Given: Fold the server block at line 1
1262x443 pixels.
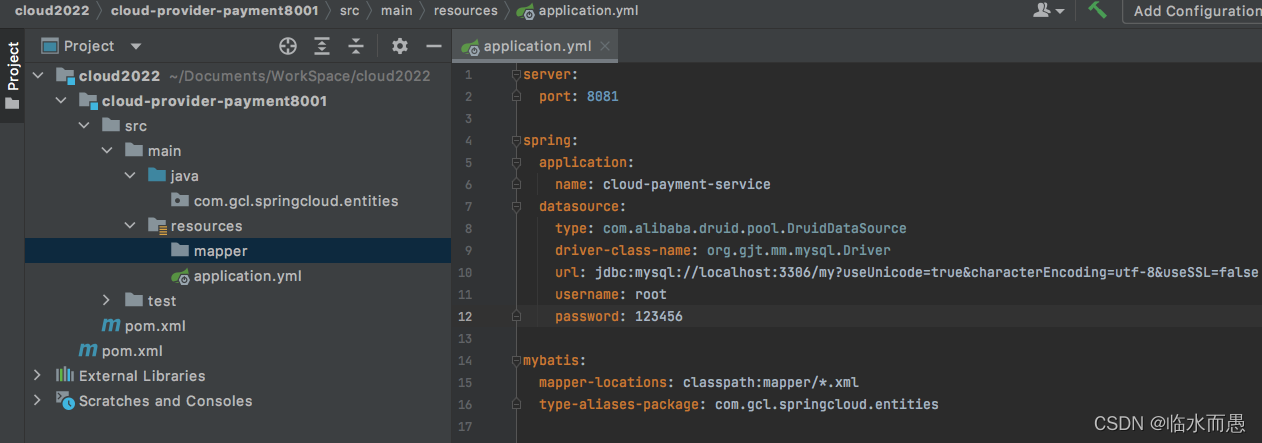Looking at the screenshot, I should pos(516,74).
